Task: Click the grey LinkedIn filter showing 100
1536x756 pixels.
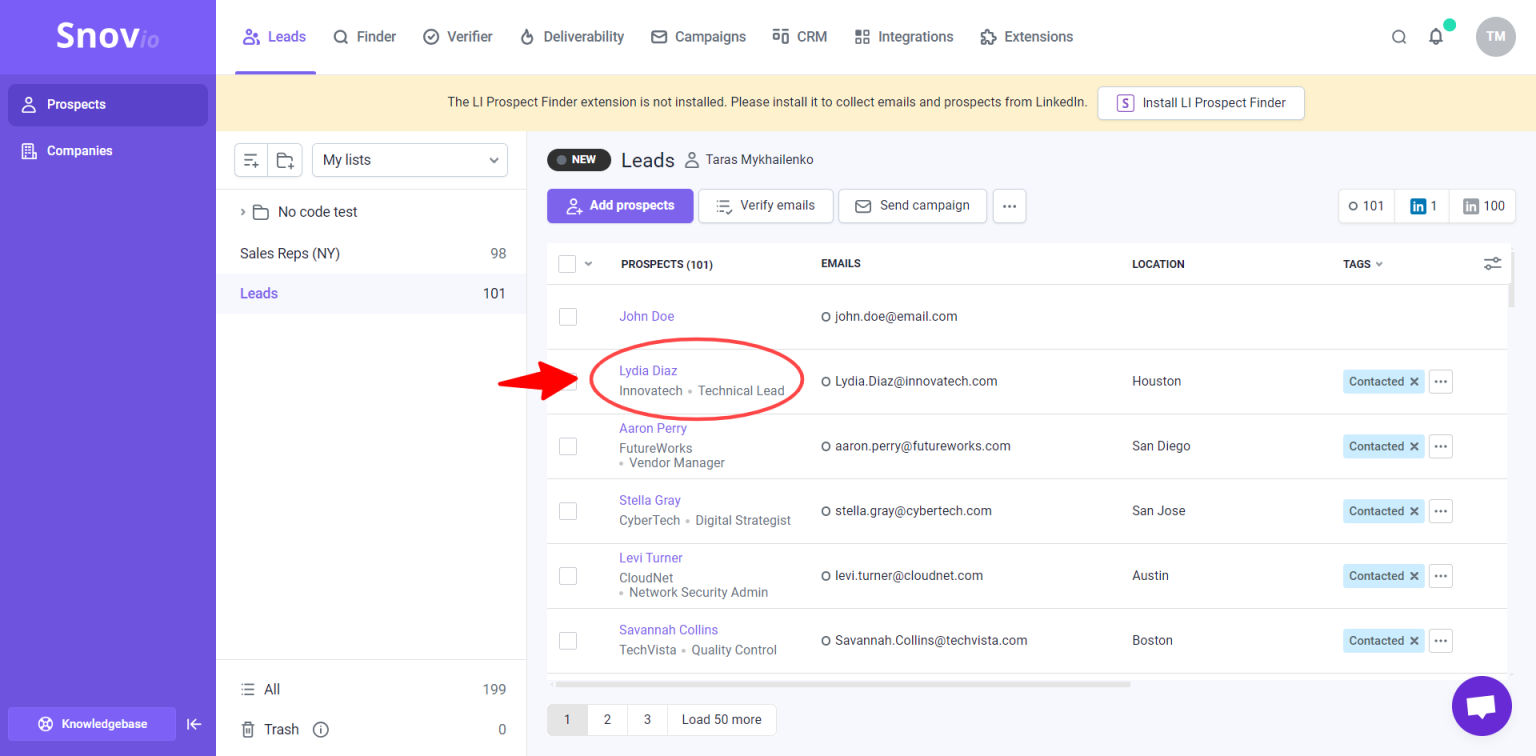Action: click(x=1483, y=206)
